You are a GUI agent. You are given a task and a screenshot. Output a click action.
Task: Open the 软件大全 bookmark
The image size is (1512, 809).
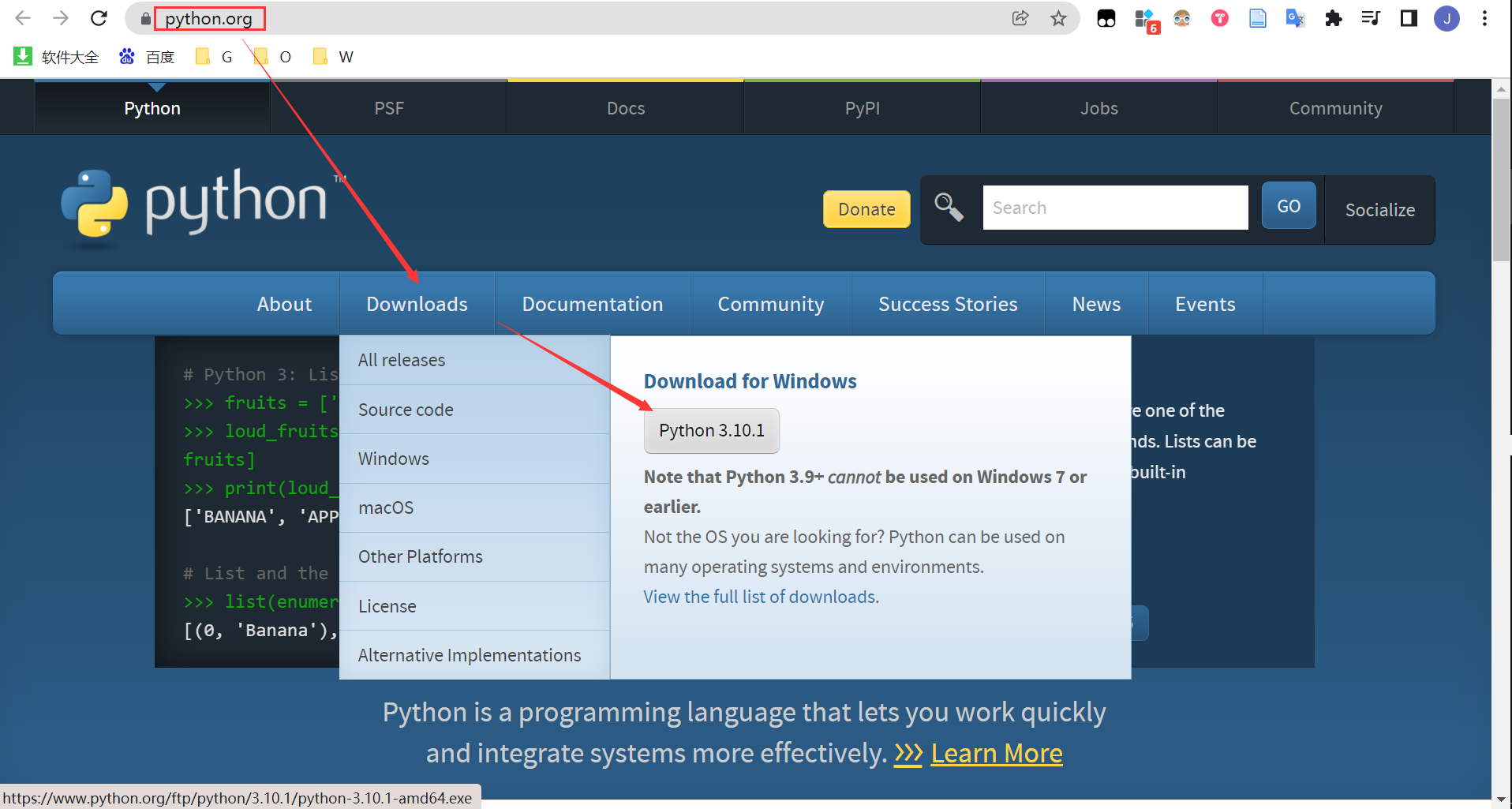[57, 57]
